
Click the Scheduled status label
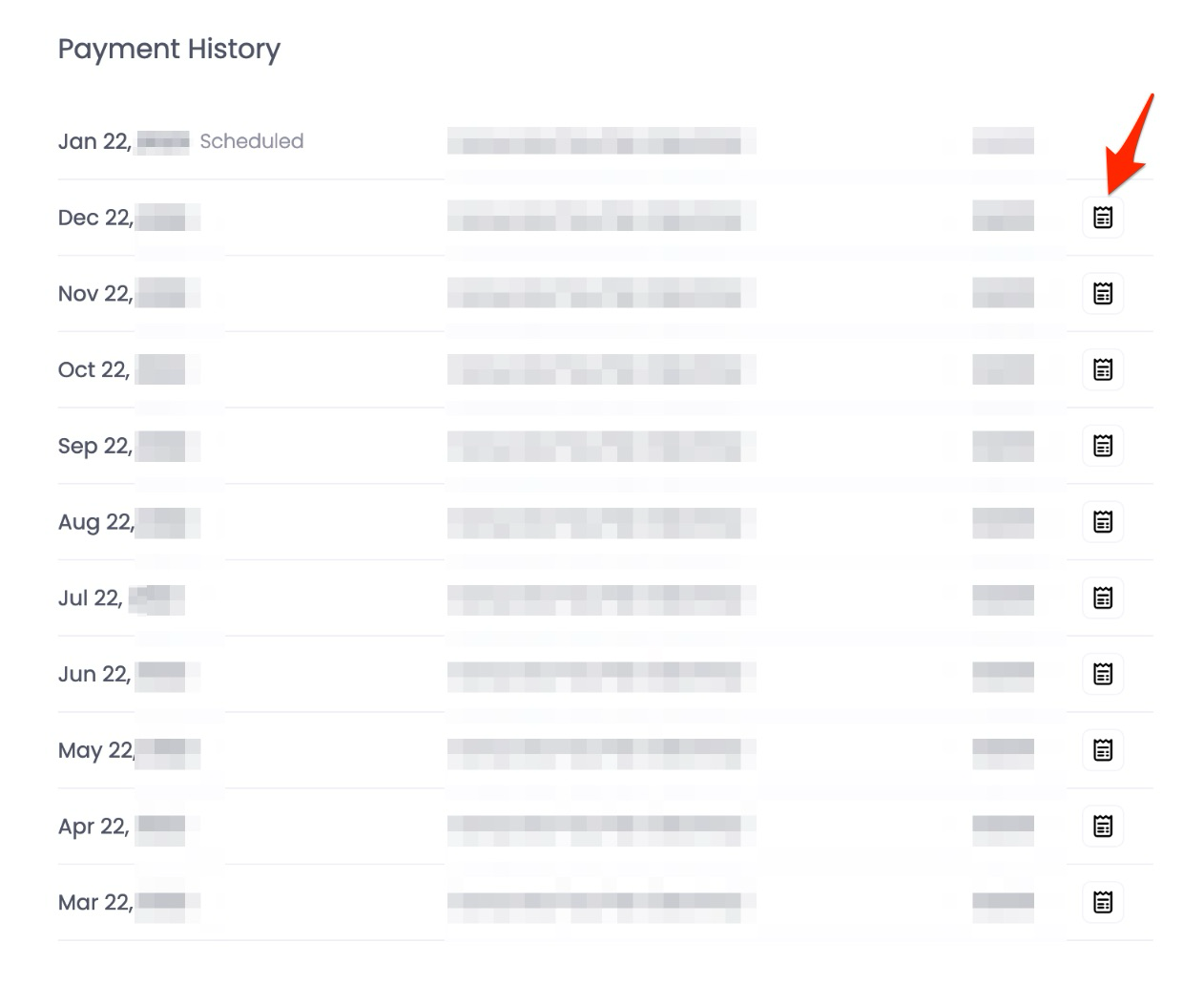point(251,141)
